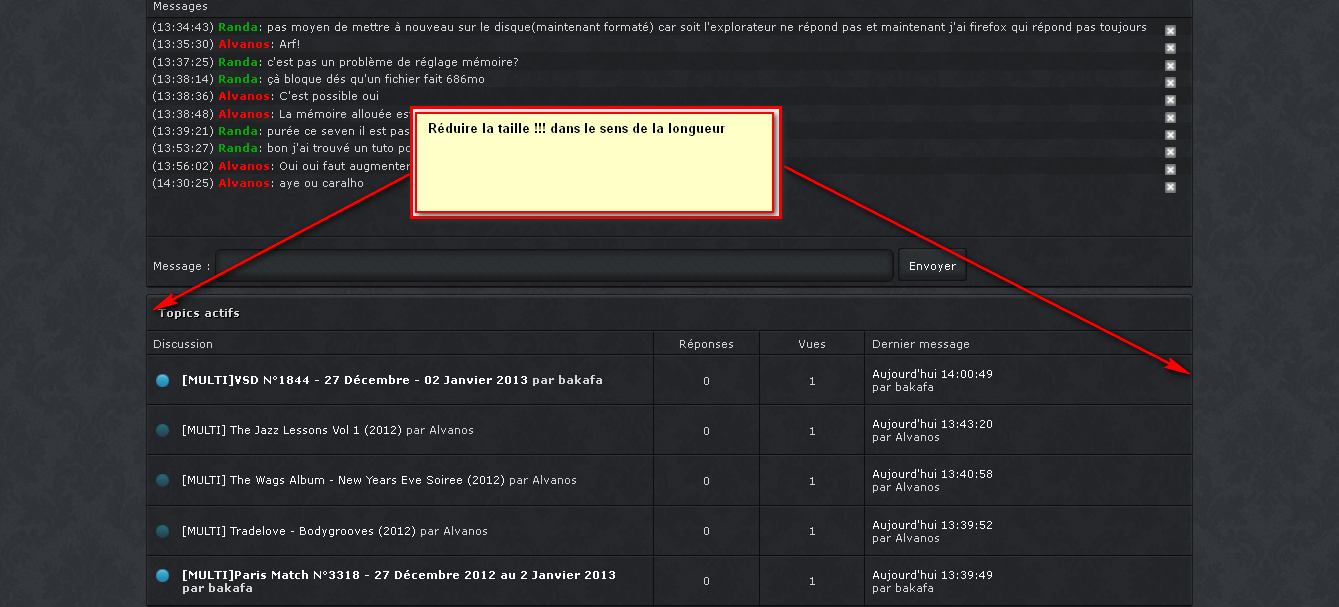Open last message dated Aujourd'hui 13:39:52
Image resolution: width=1339 pixels, height=607 pixels.
[x=932, y=525]
